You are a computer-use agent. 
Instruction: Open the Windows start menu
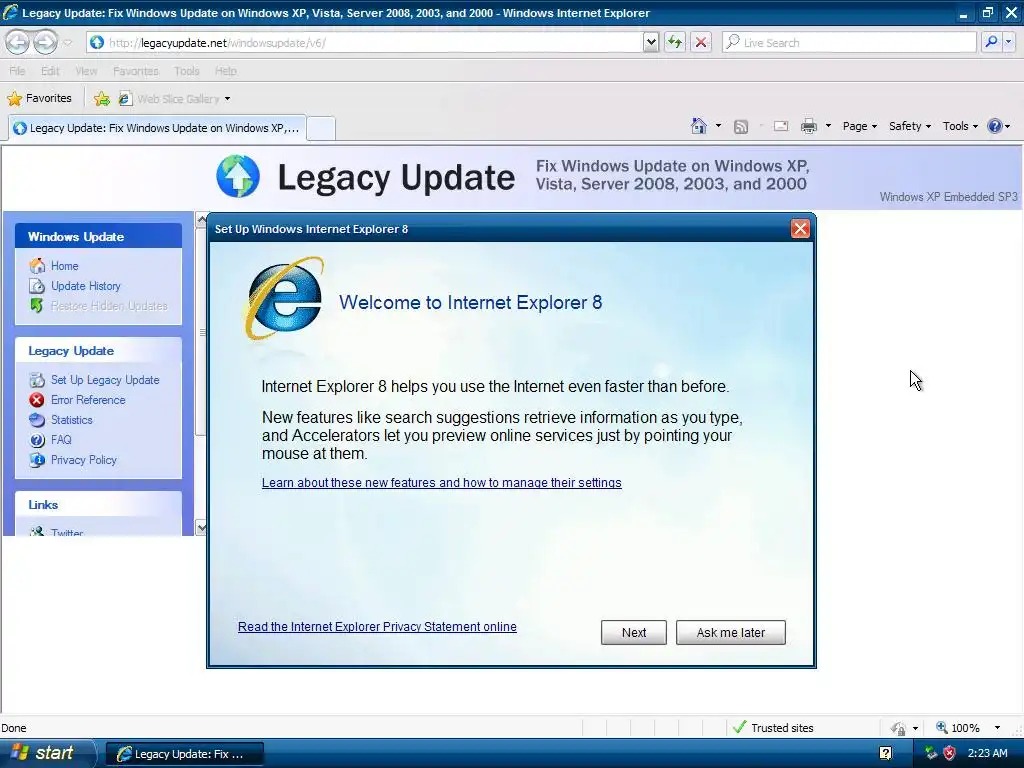click(47, 753)
